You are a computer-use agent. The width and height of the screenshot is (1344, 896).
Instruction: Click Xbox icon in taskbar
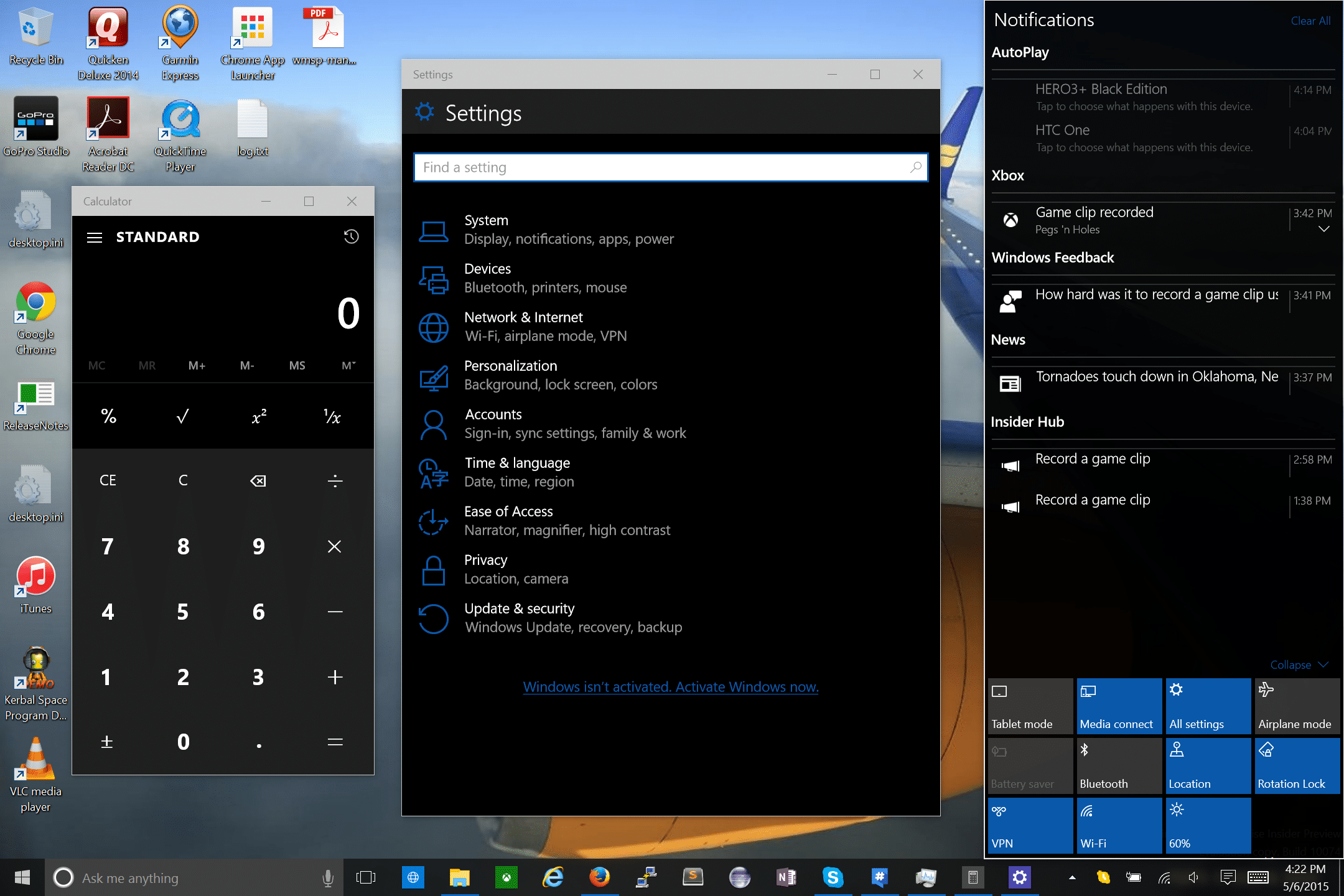click(x=506, y=878)
